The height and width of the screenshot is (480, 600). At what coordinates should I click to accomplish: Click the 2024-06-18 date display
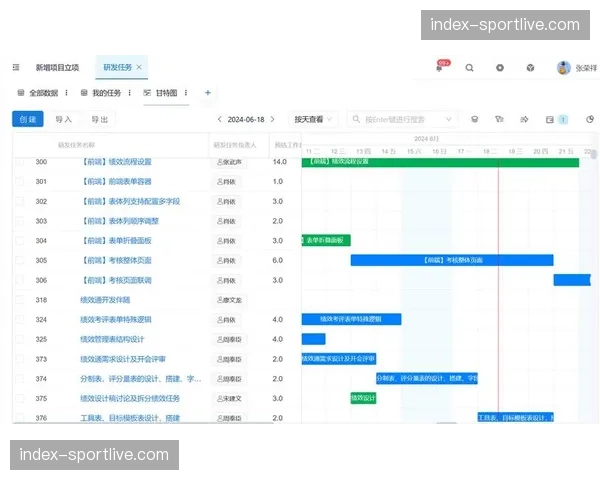click(x=246, y=119)
